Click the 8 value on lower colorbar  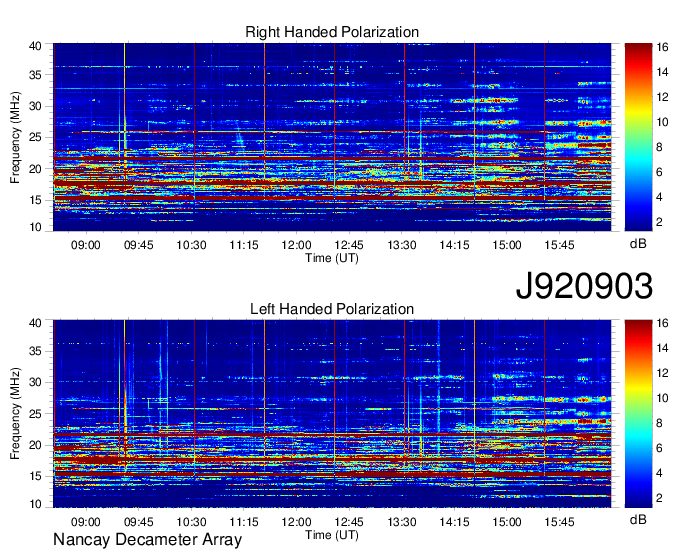(660, 423)
